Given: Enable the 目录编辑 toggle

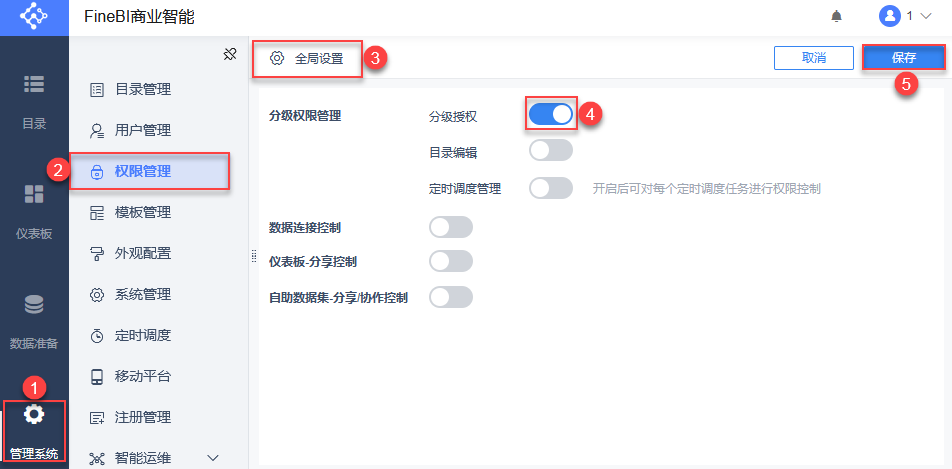Looking at the screenshot, I should (551, 151).
